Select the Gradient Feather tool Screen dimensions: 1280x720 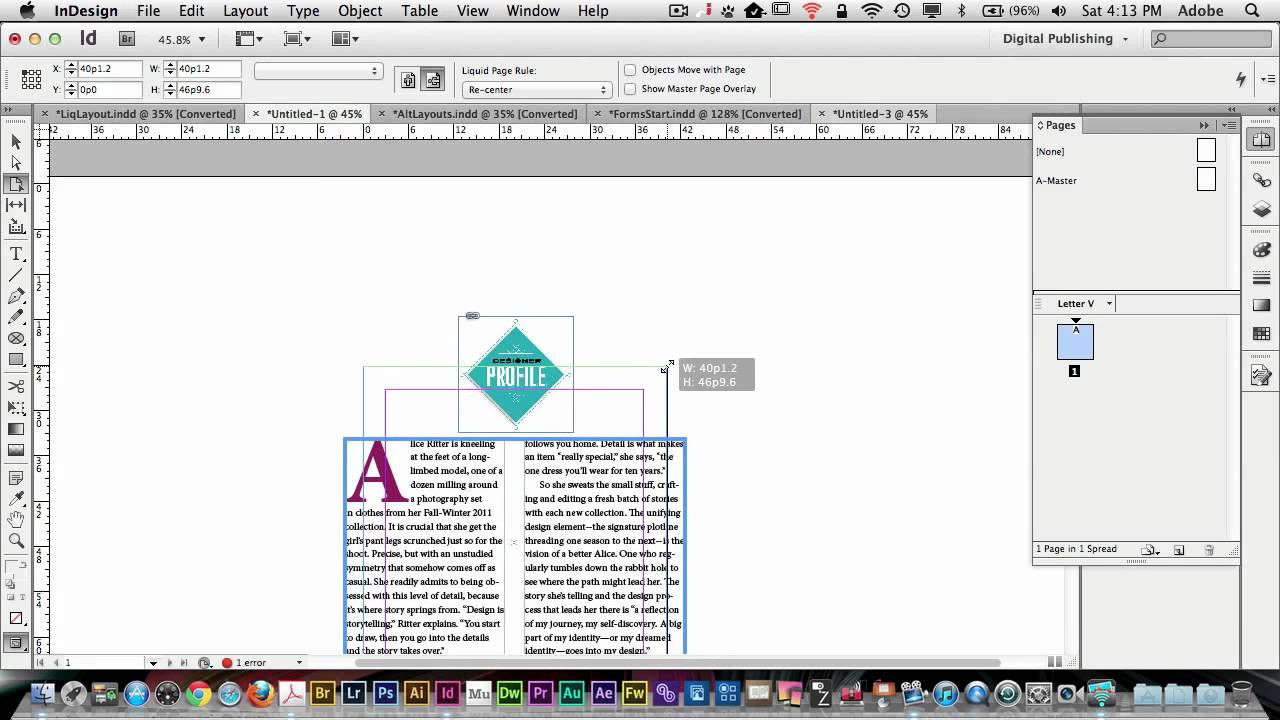tap(16, 450)
